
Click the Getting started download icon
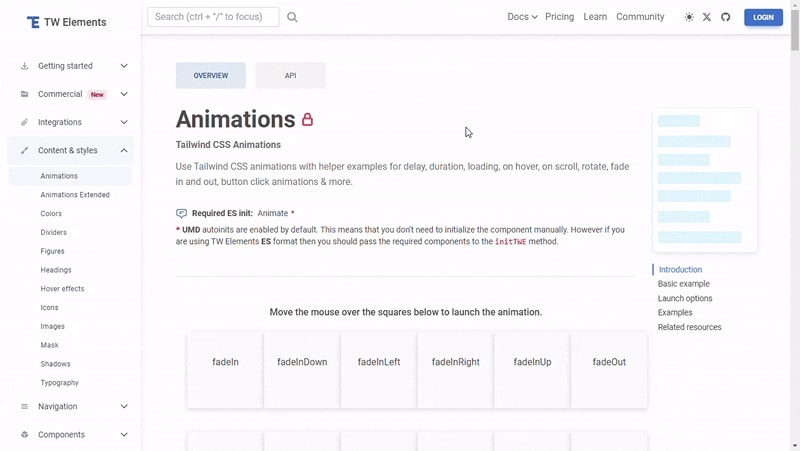[25, 66]
